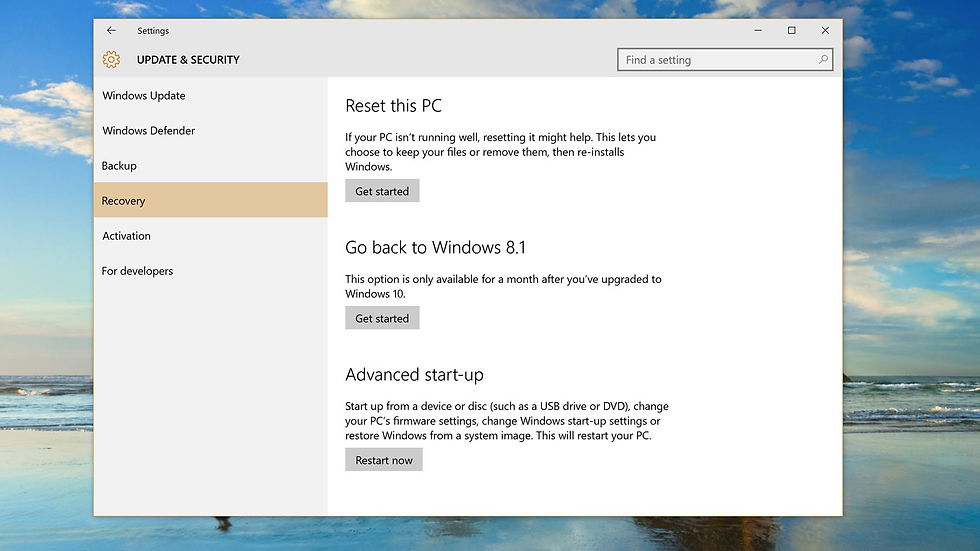
Task: Click the Reset this PC heading
Action: (x=393, y=106)
